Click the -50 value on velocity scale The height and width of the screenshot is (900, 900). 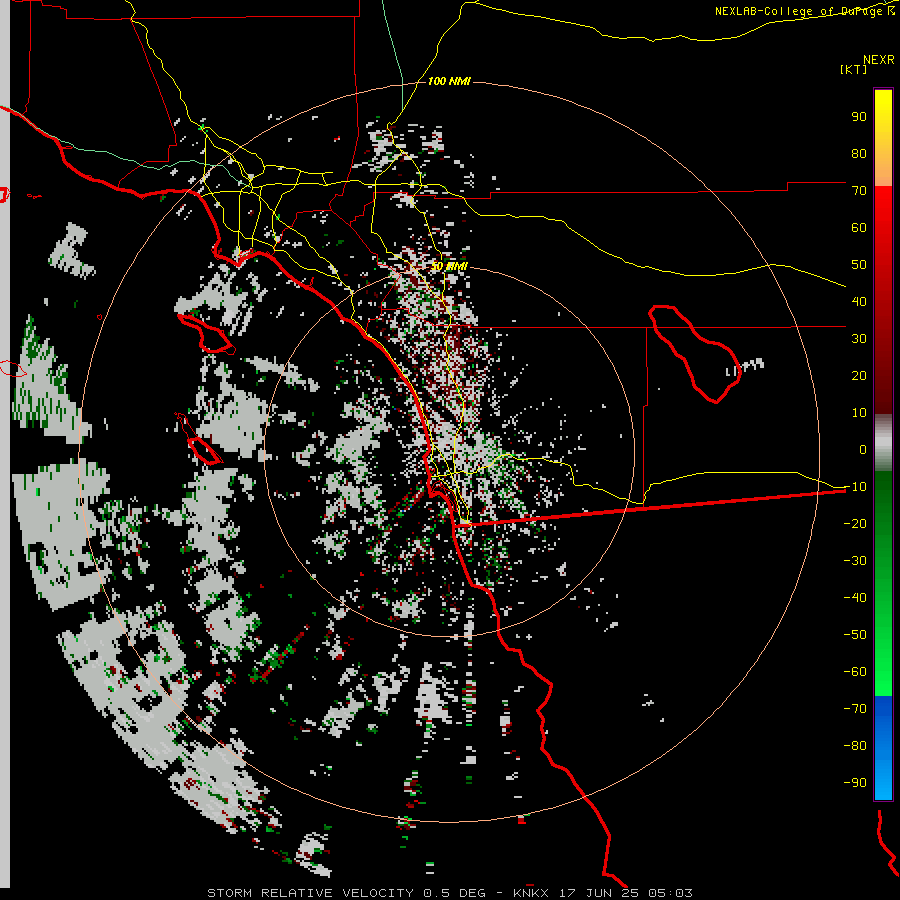tap(855, 635)
